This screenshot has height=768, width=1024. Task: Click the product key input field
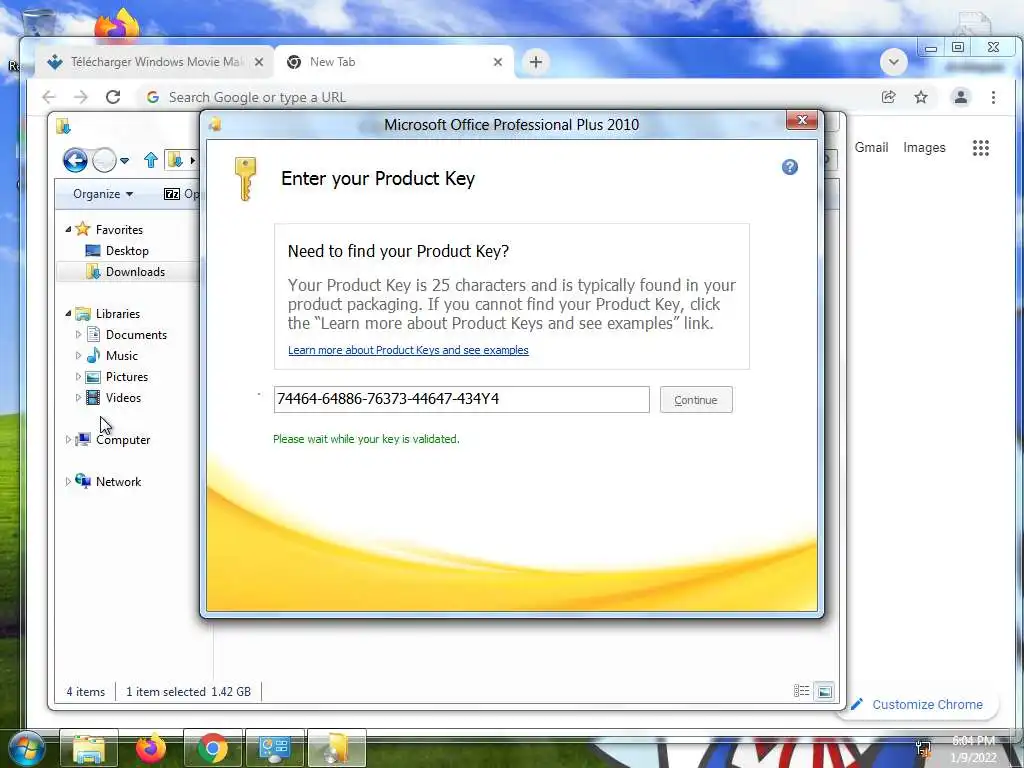point(461,399)
